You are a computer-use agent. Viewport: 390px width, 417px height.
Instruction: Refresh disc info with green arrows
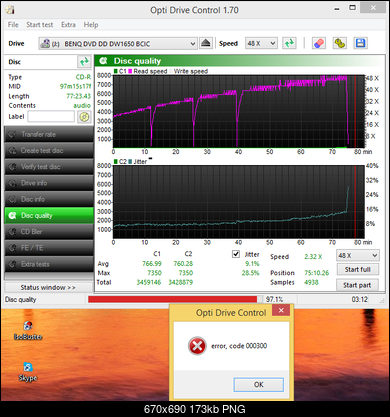84,62
